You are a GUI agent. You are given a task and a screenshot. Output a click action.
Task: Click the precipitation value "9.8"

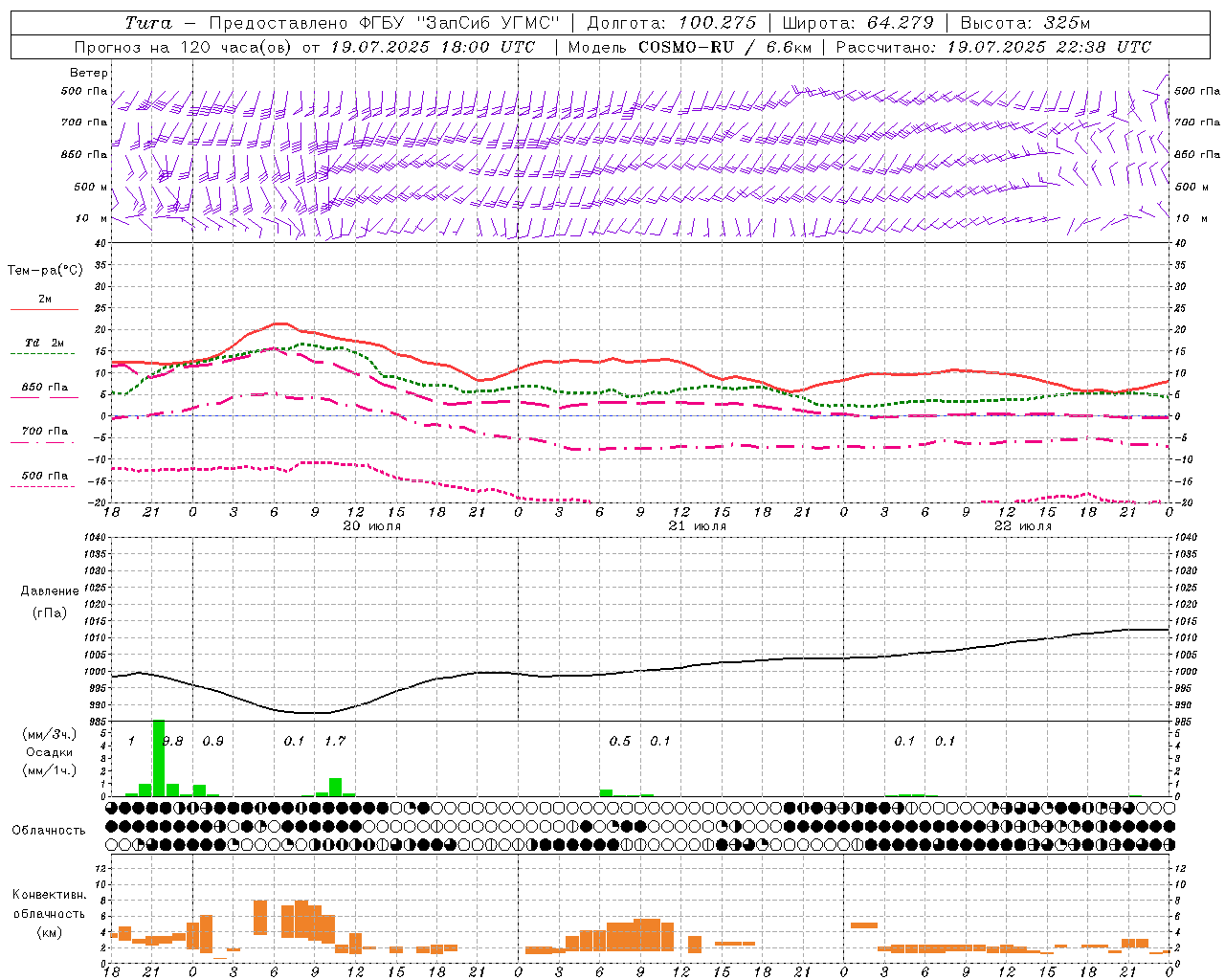click(173, 741)
